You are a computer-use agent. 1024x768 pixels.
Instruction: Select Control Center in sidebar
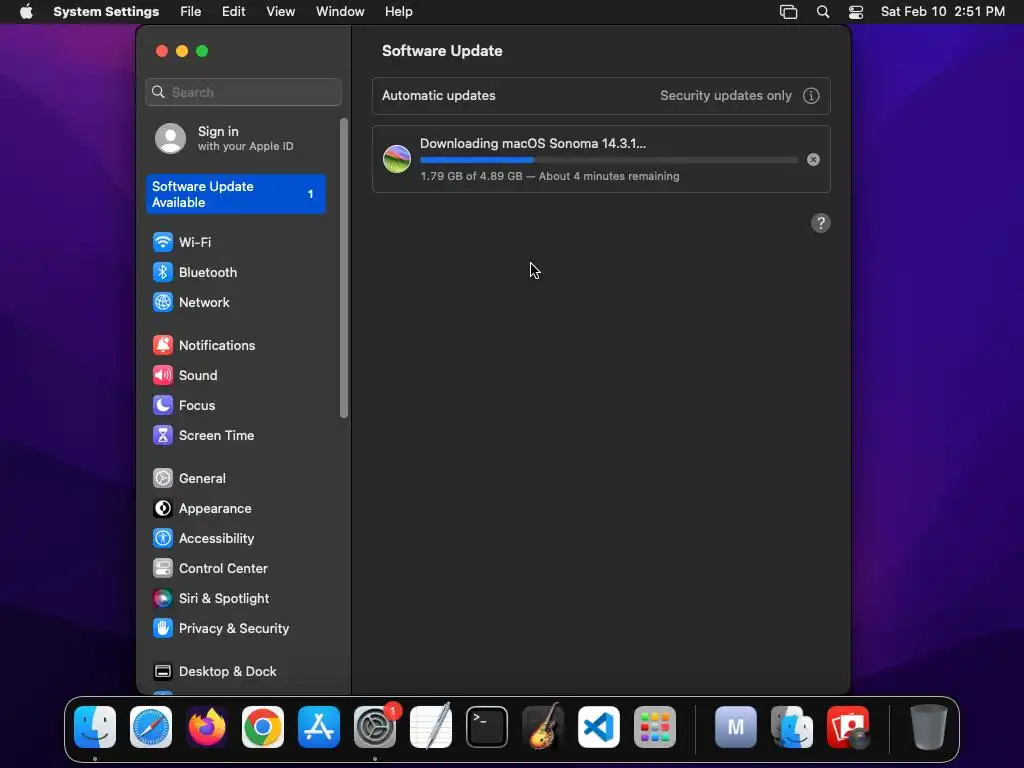(x=235, y=569)
